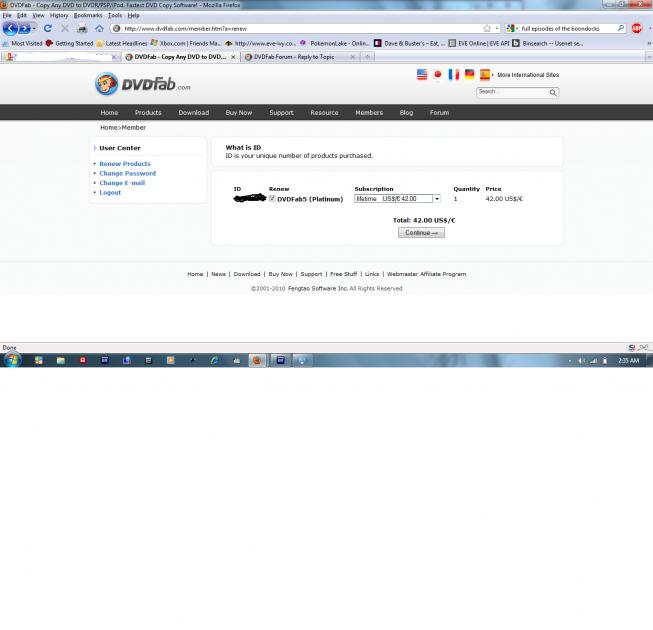Viewport: 653px width, 630px height.
Task: Open the Help menu
Action: point(133,15)
